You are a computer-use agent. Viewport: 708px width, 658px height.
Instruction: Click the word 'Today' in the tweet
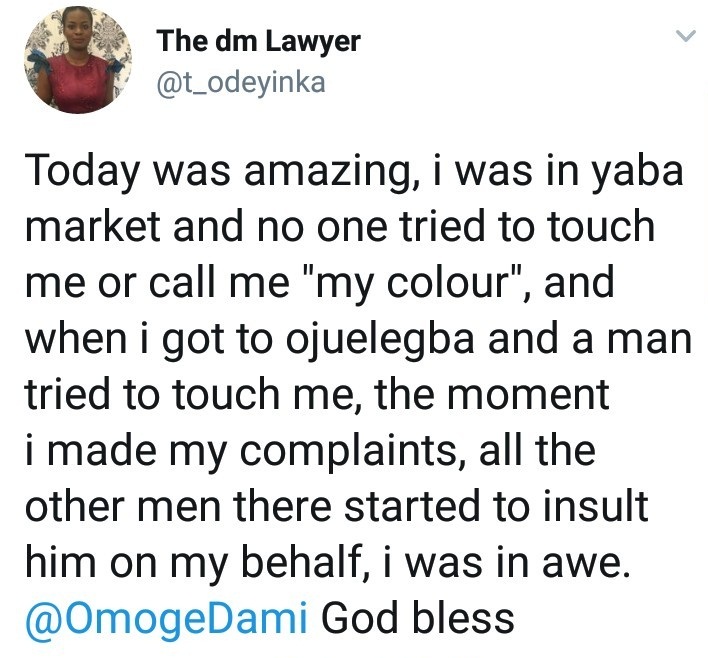tap(82, 172)
